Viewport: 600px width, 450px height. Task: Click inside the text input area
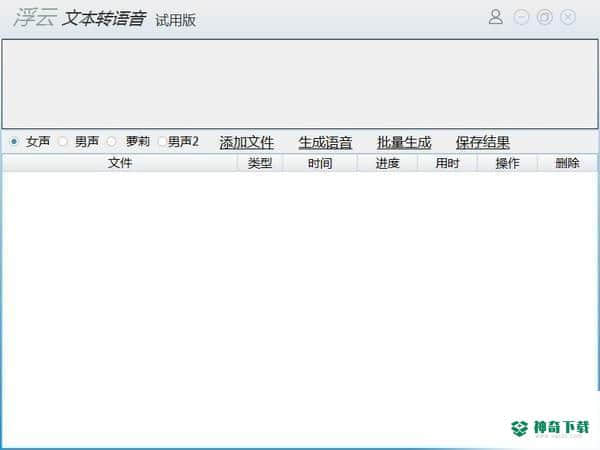tap(300, 84)
